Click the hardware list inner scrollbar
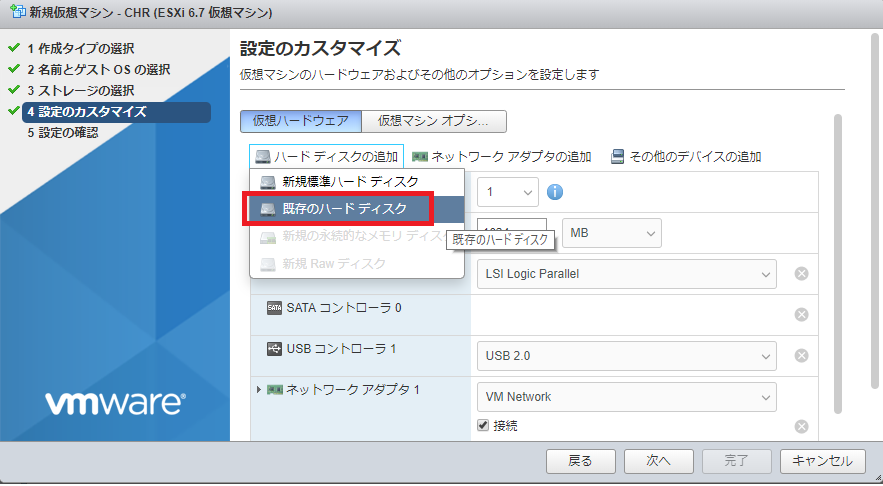This screenshot has width=883, height=486. click(x=838, y=264)
